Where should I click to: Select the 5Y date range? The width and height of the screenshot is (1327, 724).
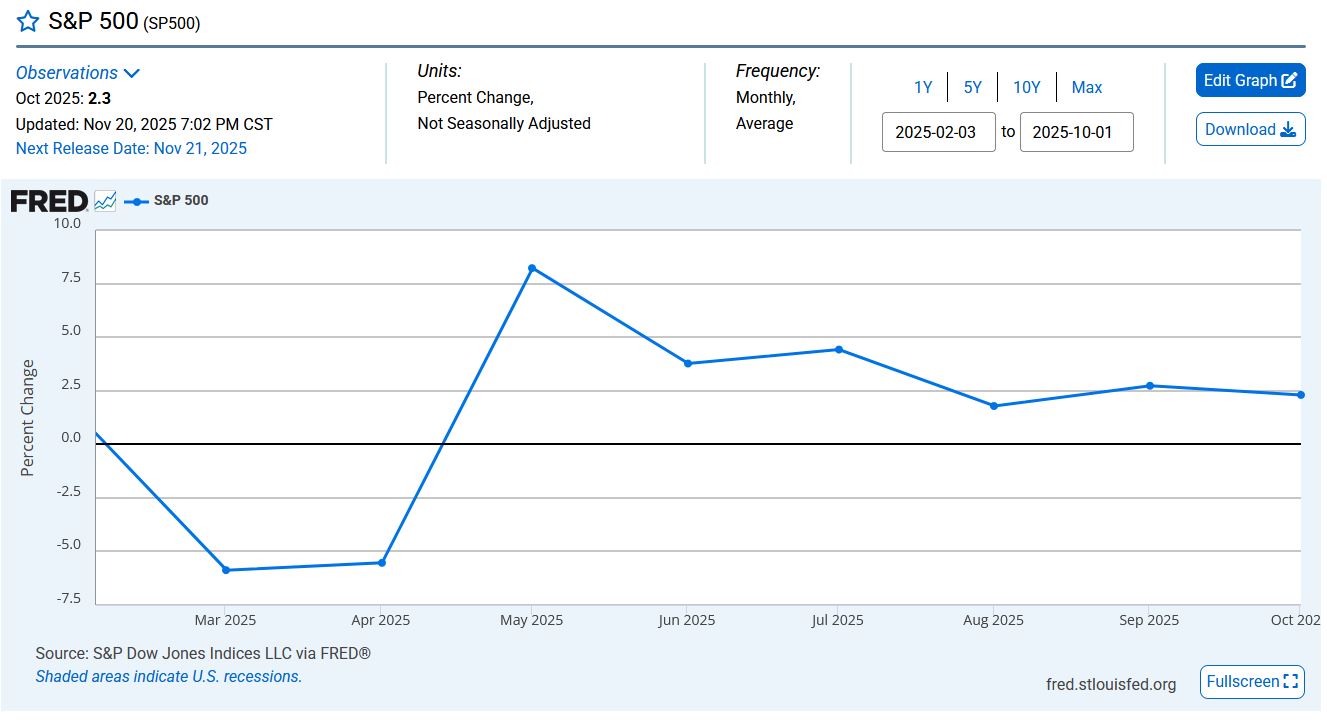pyautogui.click(x=972, y=88)
